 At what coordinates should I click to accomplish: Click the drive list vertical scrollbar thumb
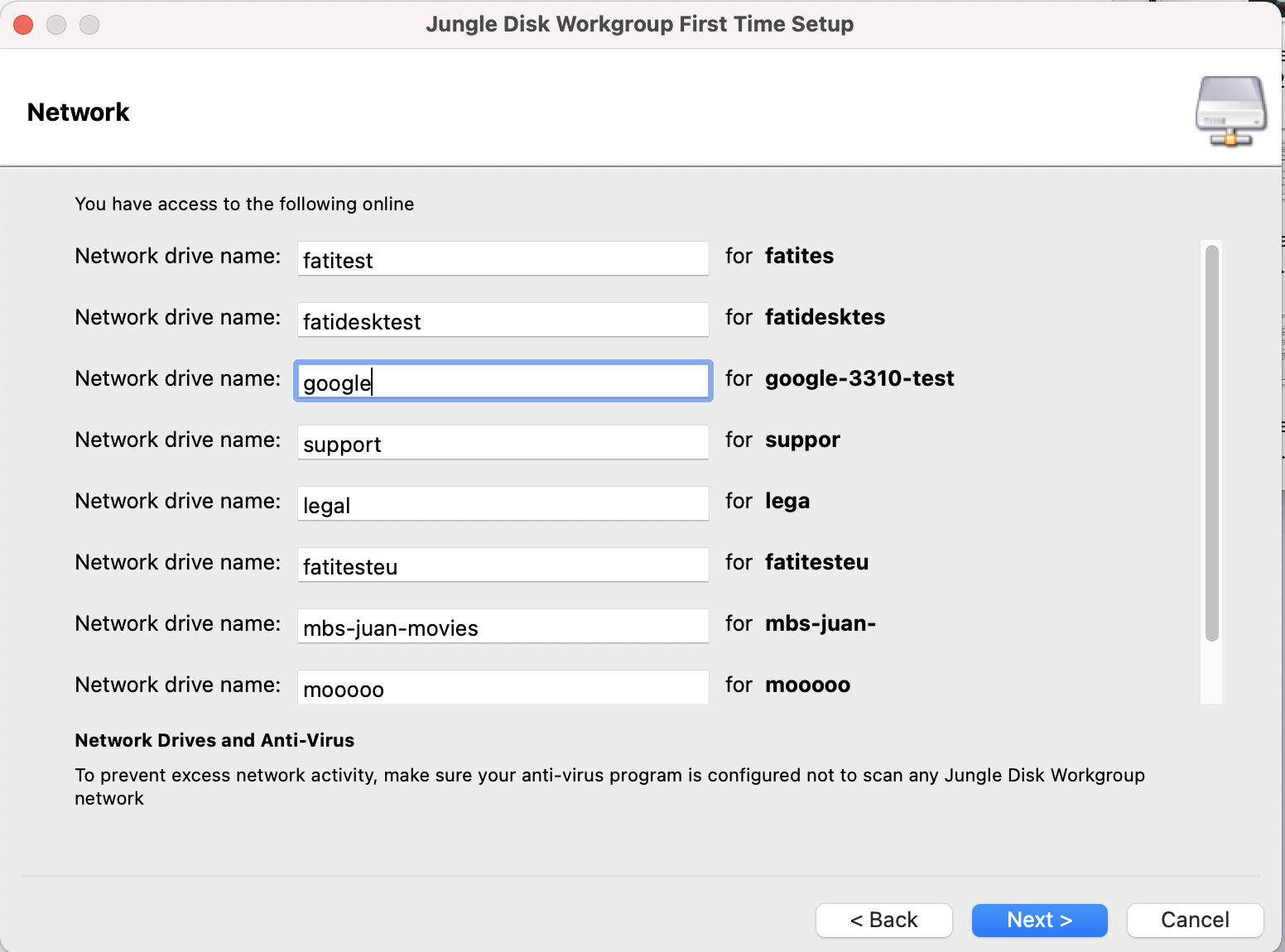[1212, 443]
